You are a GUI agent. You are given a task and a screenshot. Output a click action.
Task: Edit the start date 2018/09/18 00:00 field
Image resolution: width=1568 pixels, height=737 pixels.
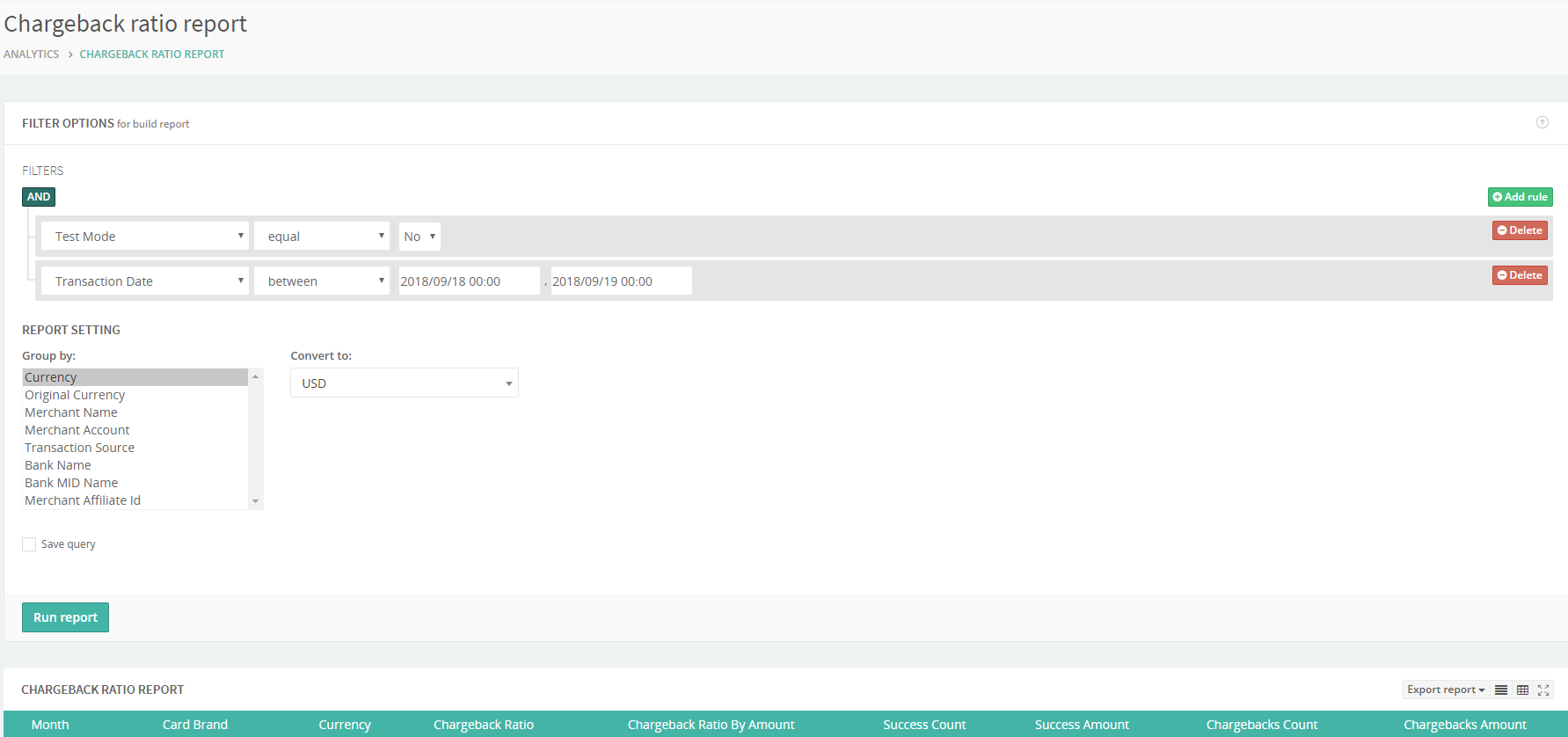[469, 281]
